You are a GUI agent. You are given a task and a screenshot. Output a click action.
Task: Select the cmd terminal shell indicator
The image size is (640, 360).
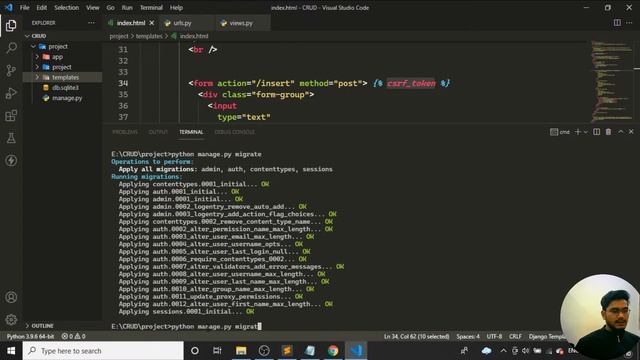click(560, 132)
